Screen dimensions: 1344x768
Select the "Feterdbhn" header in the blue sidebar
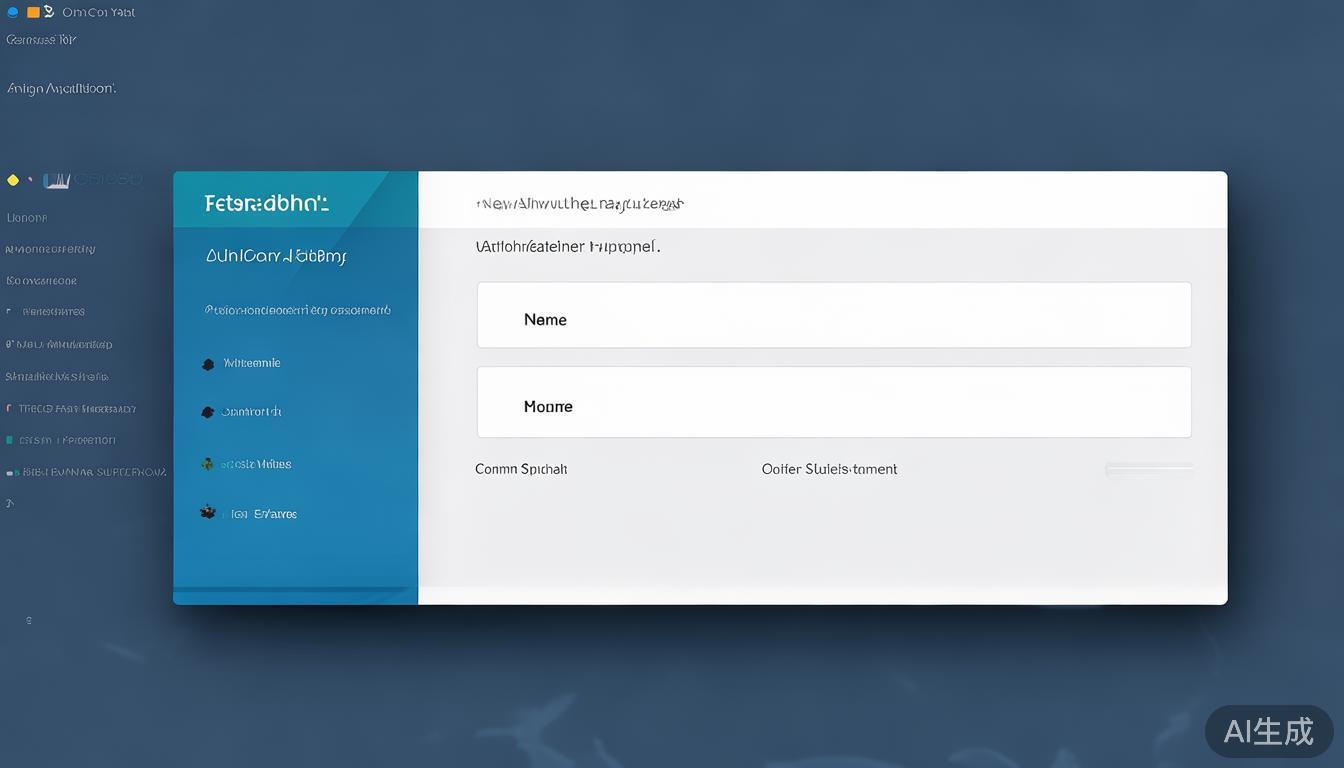(266, 203)
